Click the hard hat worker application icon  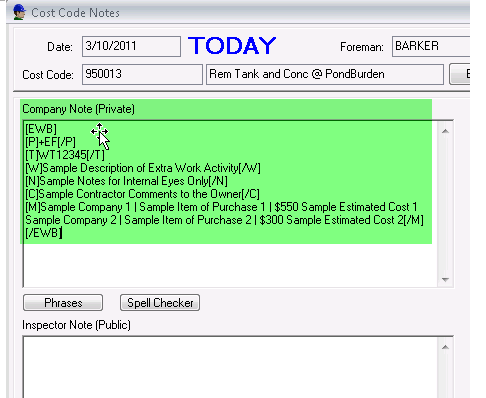tap(19, 12)
